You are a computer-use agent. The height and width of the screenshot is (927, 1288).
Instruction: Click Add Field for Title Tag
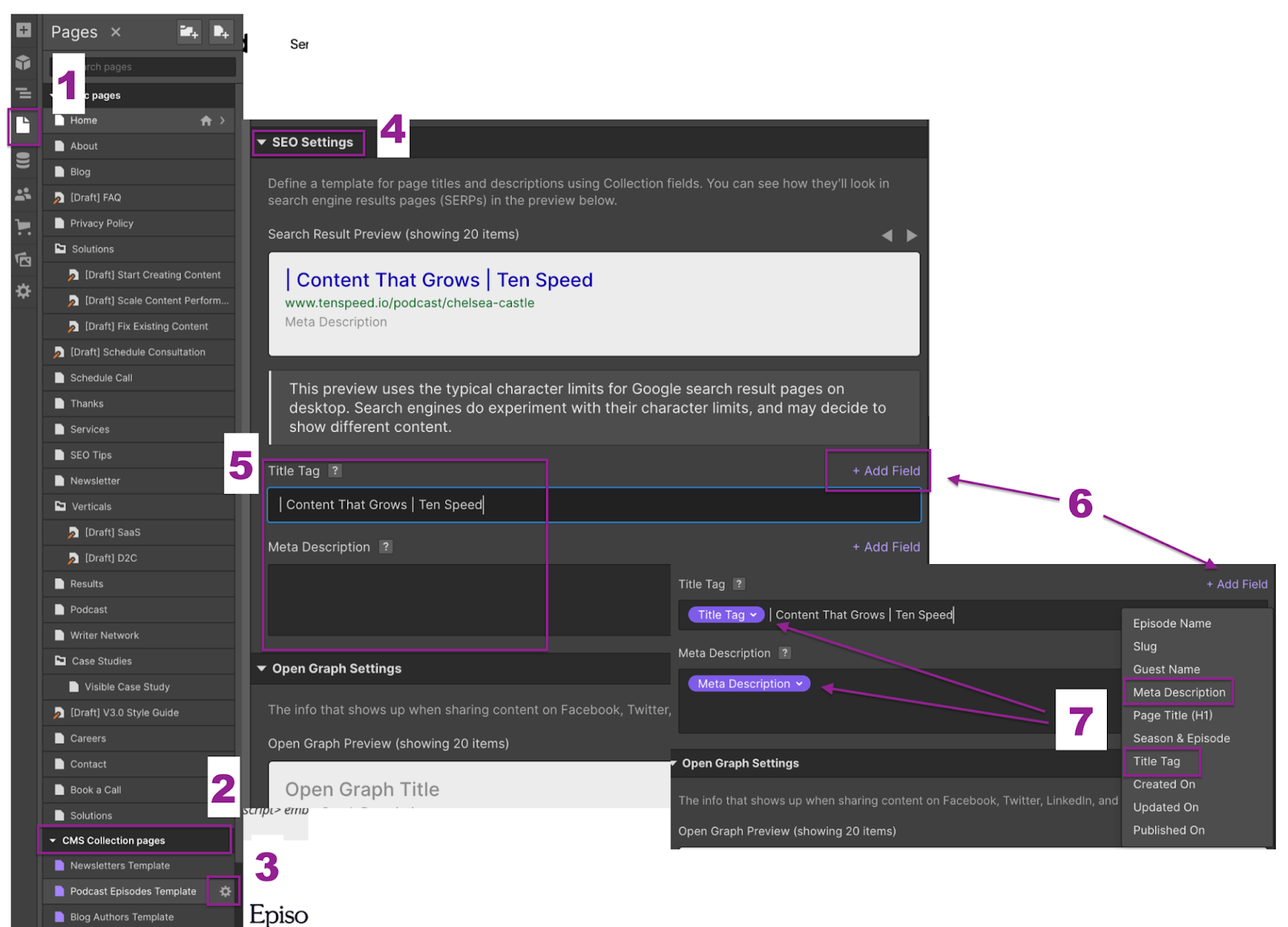click(885, 471)
